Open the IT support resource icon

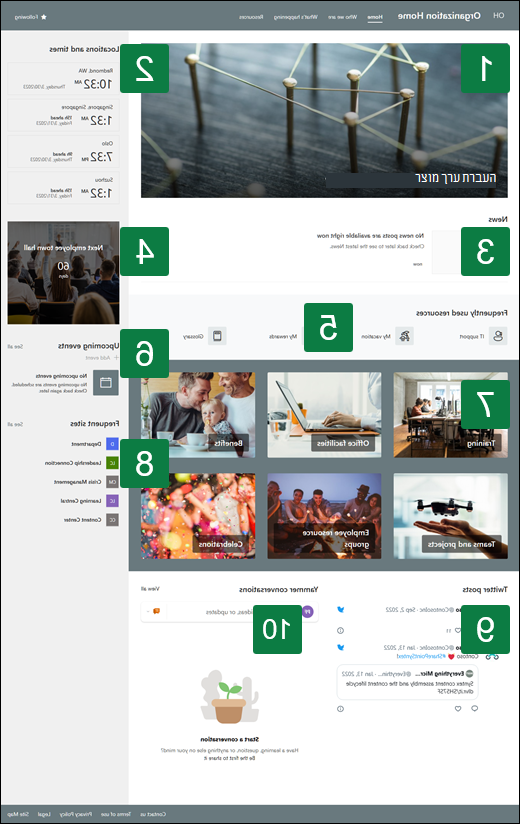pos(498,336)
